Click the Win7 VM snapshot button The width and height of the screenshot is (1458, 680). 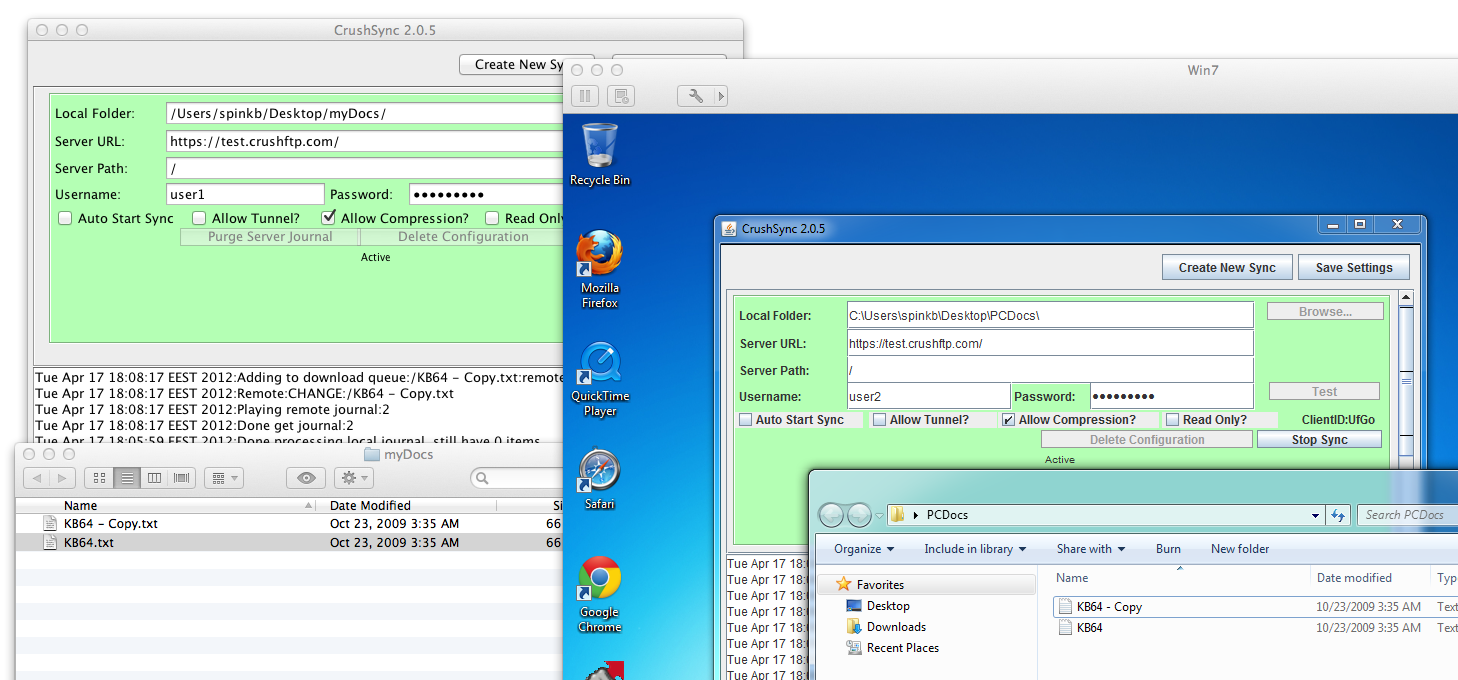621,96
